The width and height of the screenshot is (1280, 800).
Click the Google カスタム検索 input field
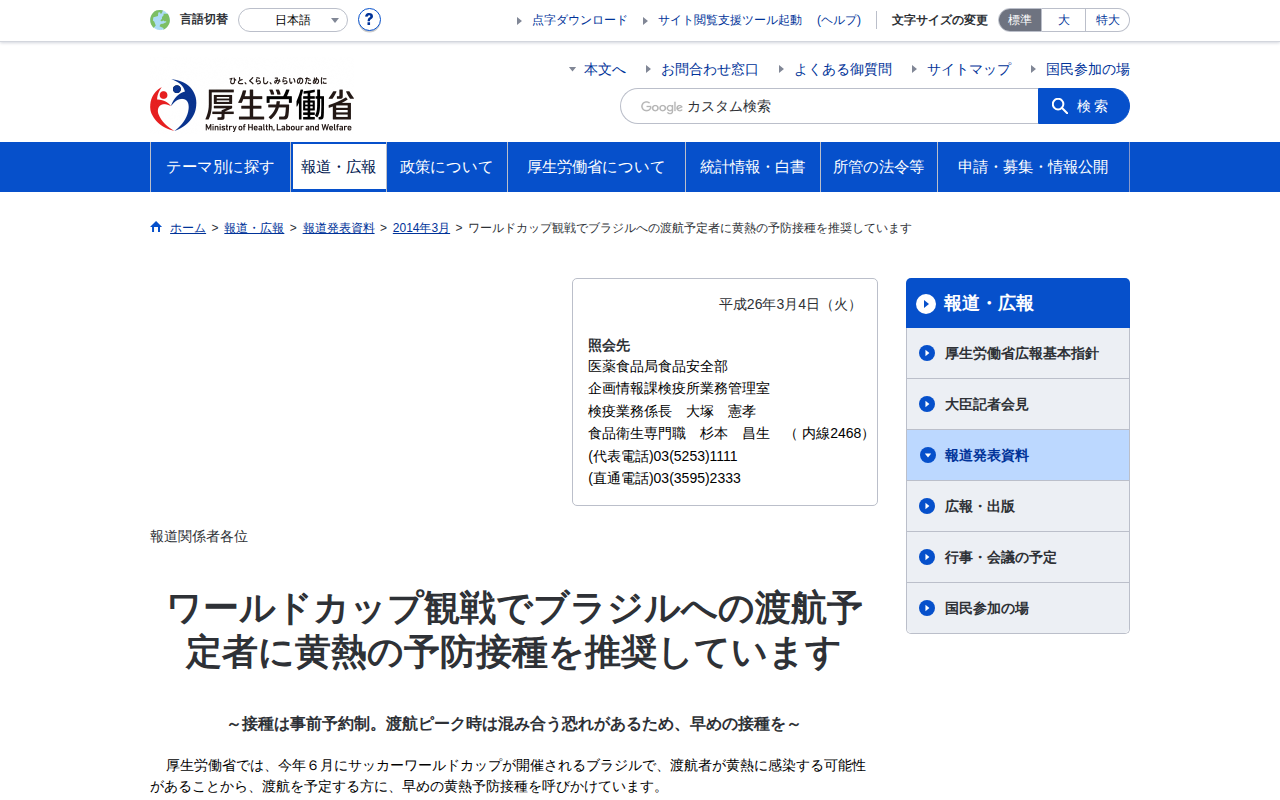coord(829,106)
